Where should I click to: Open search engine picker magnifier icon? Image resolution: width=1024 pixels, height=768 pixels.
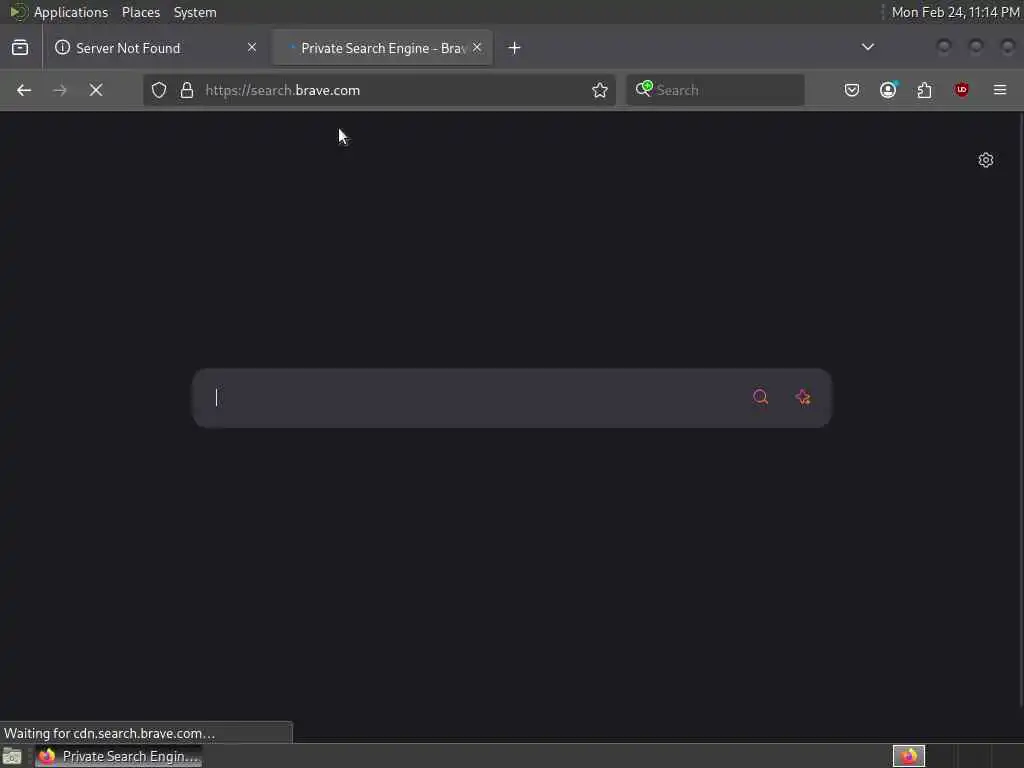[644, 89]
